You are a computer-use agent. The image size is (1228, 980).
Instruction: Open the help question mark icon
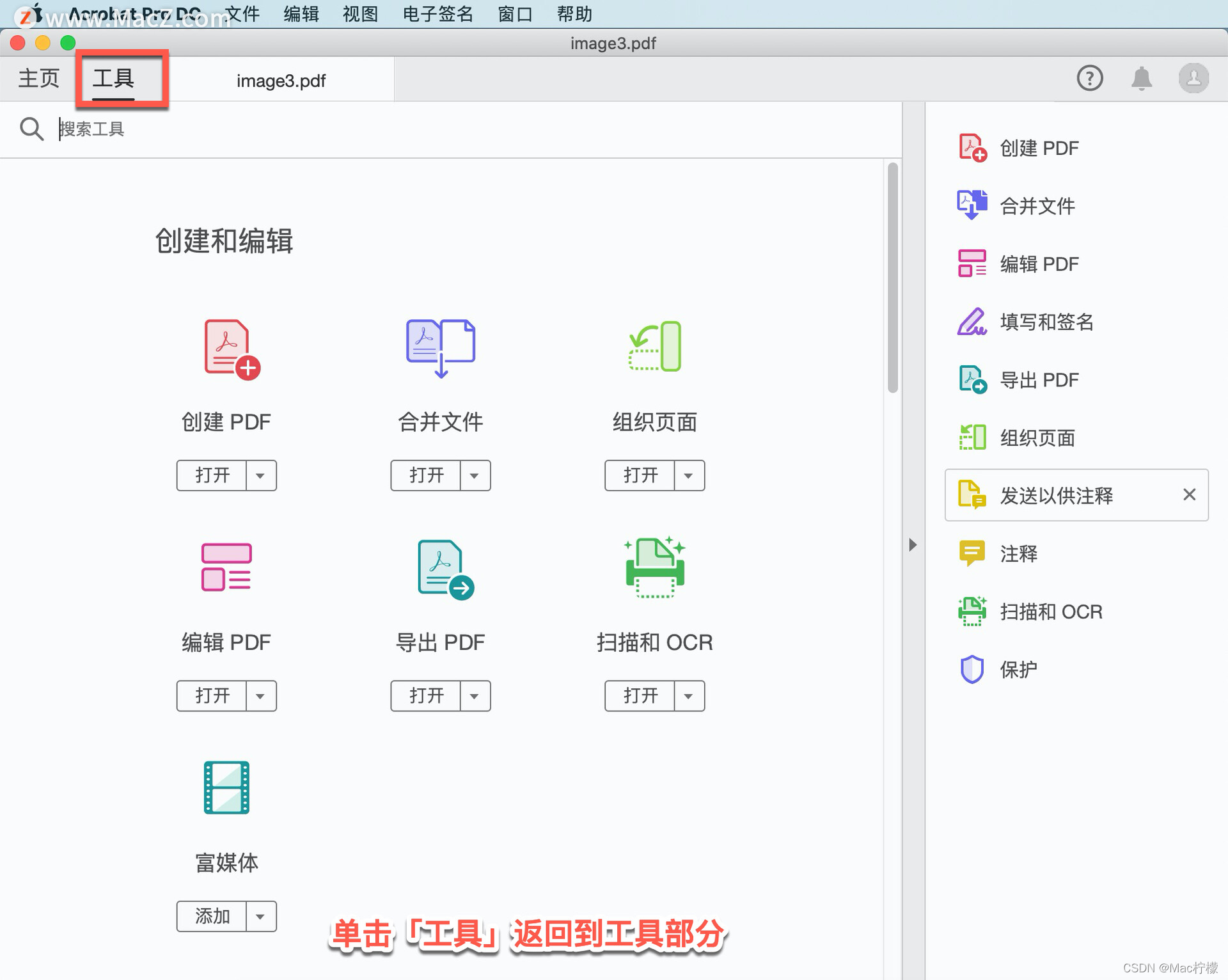[1089, 79]
